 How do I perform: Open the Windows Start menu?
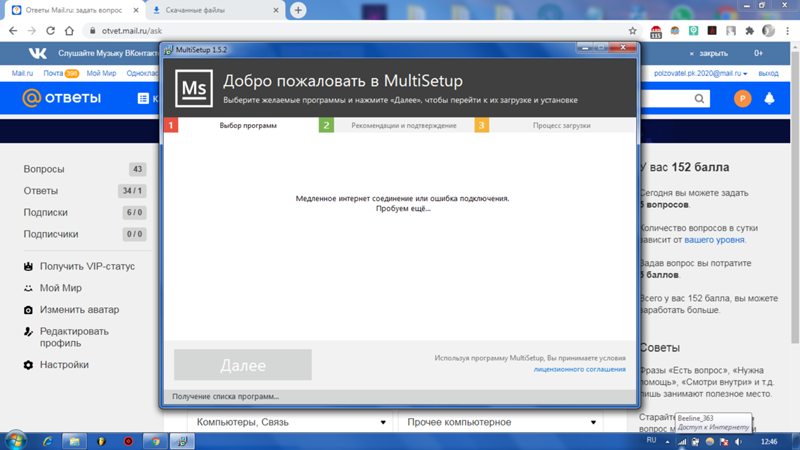[x=15, y=441]
